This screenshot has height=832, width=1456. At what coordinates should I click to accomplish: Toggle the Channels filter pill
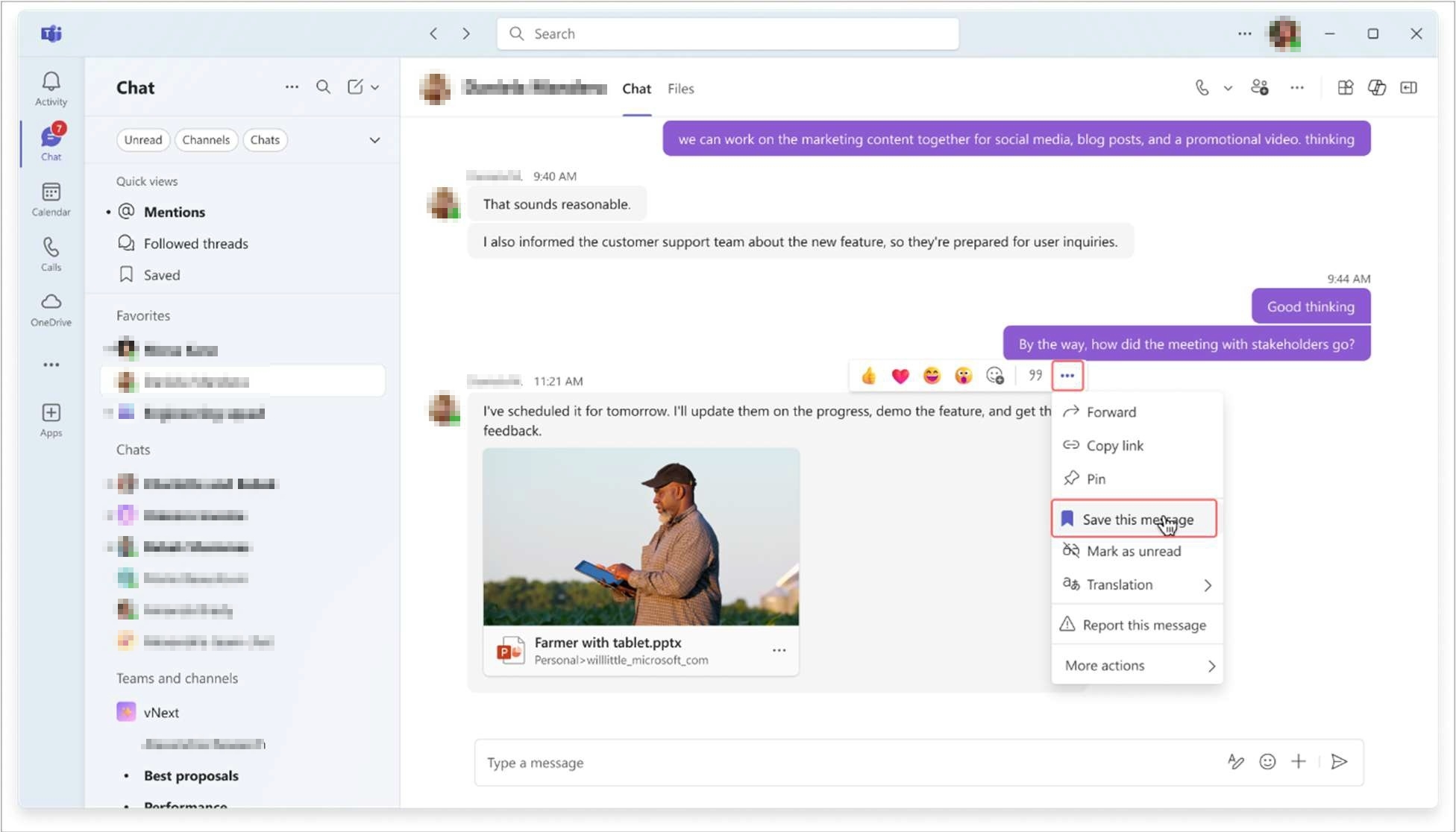[x=206, y=140]
